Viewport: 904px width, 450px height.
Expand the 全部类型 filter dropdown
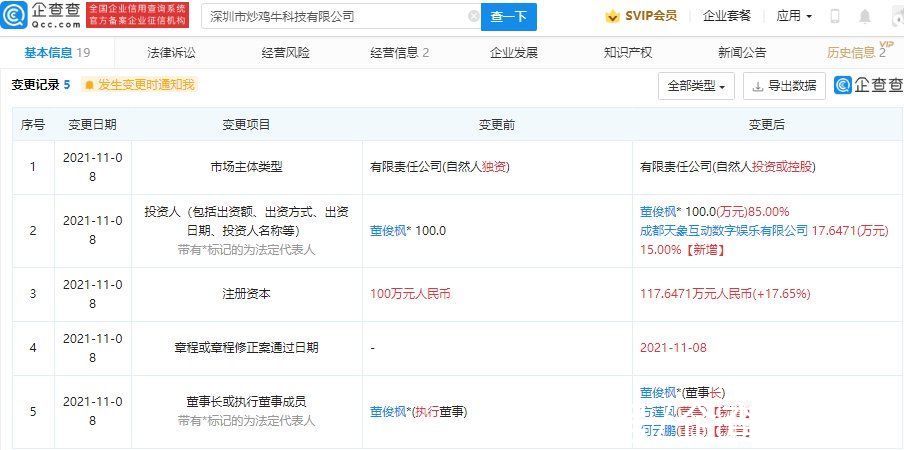[x=696, y=86]
